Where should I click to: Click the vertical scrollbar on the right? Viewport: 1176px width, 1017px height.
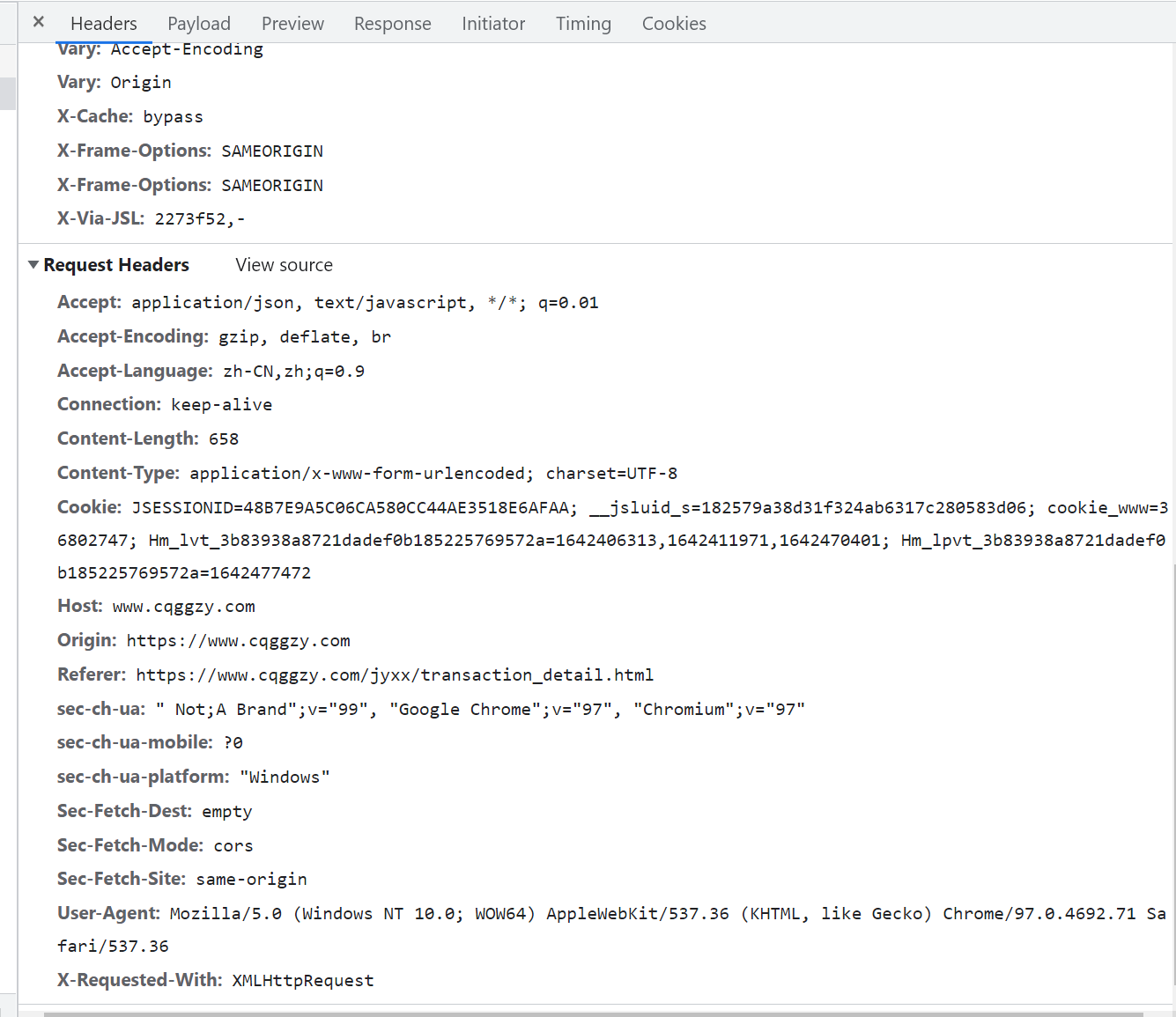[1172, 775]
